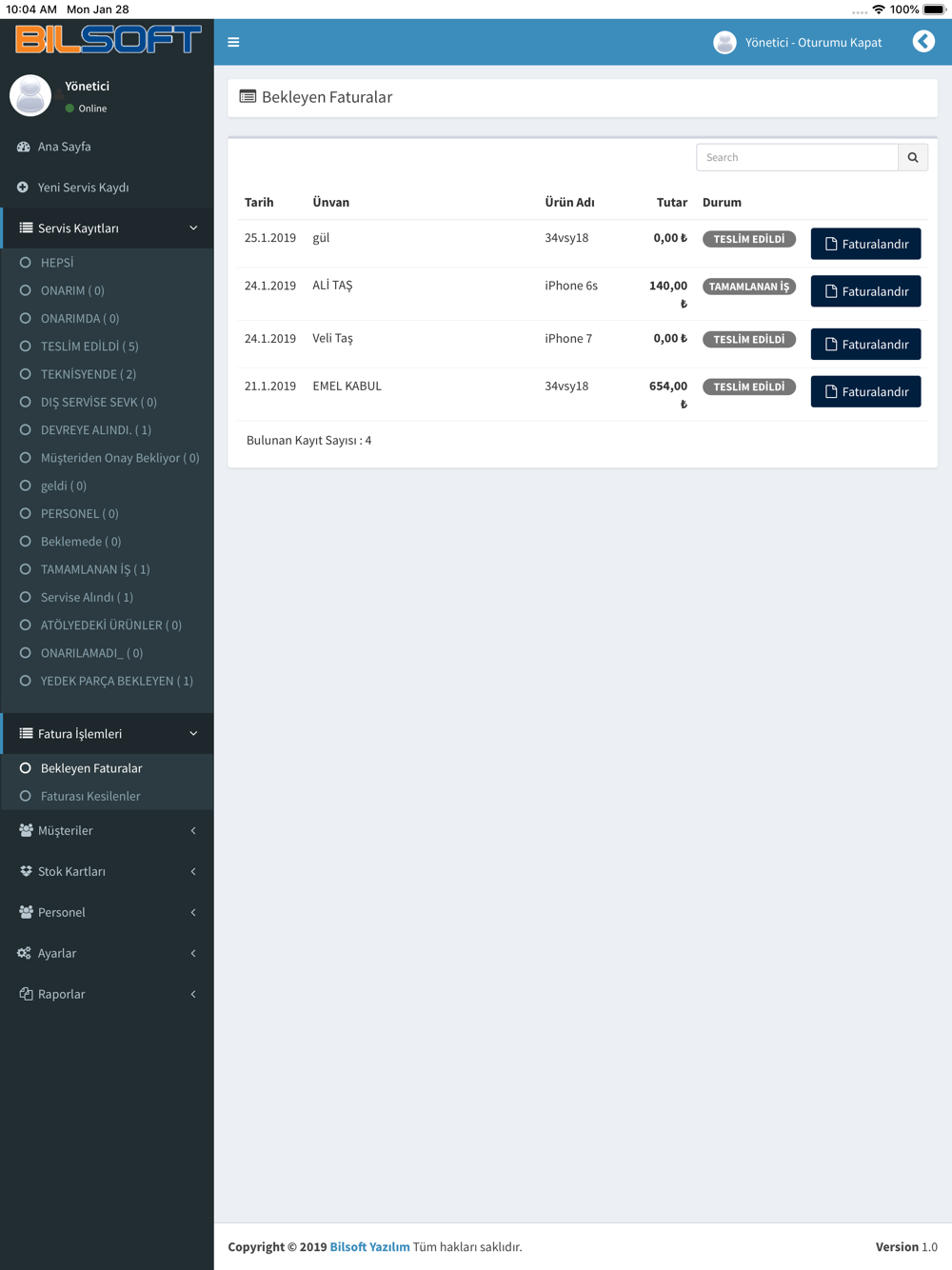Image resolution: width=952 pixels, height=1270 pixels.
Task: Click the battery status icon
Action: [934, 10]
